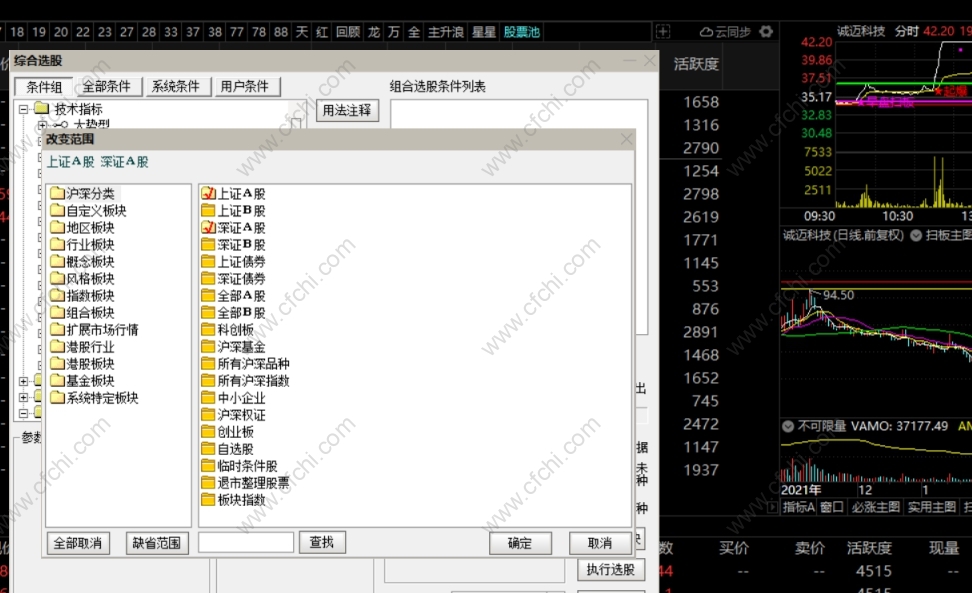
Task: Uncheck the 深证A股 folder checkbox
Action: point(208,227)
